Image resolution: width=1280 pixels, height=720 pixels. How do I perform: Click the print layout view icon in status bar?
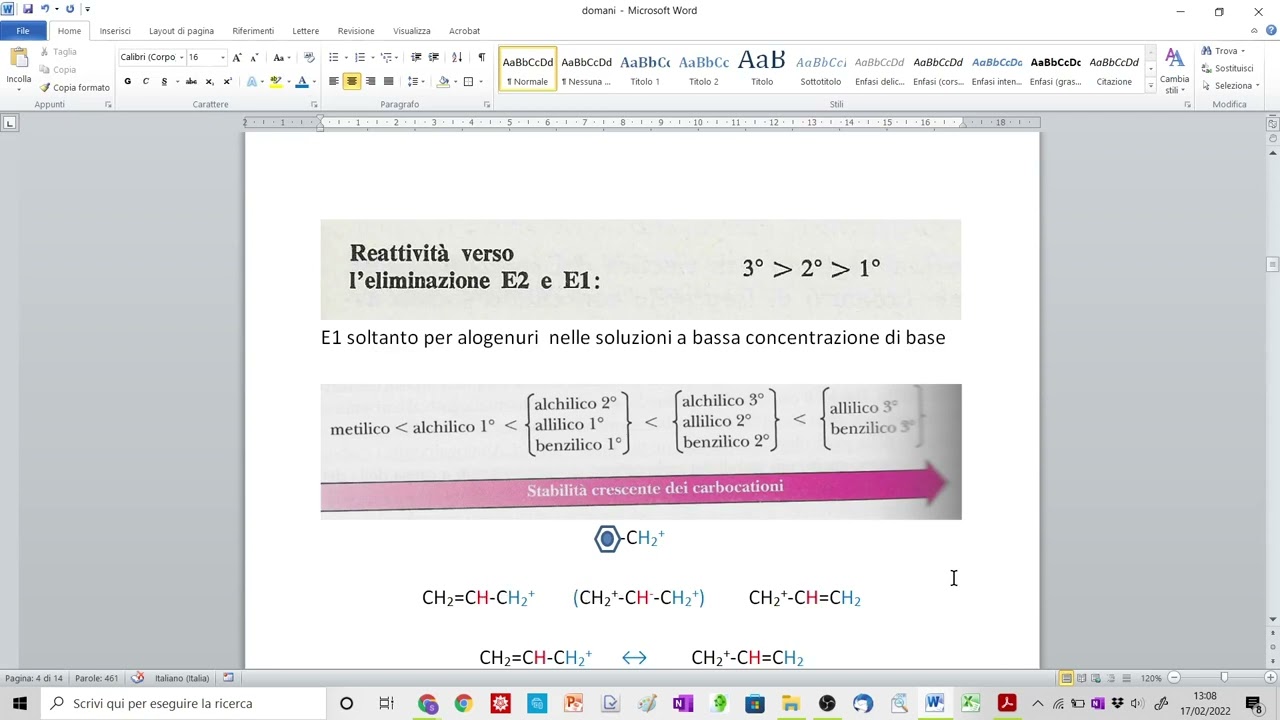[x=1066, y=678]
